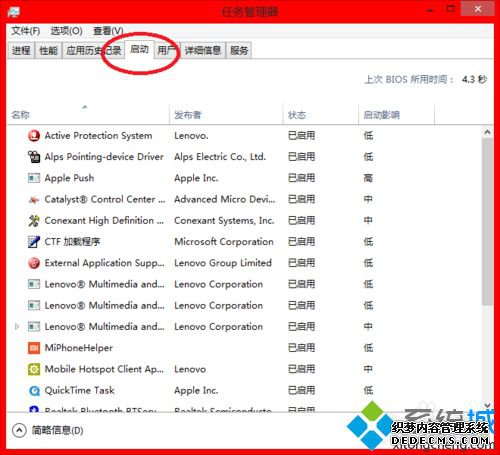Click the External Application Support red icon
The height and width of the screenshot is (455, 500).
(34, 263)
